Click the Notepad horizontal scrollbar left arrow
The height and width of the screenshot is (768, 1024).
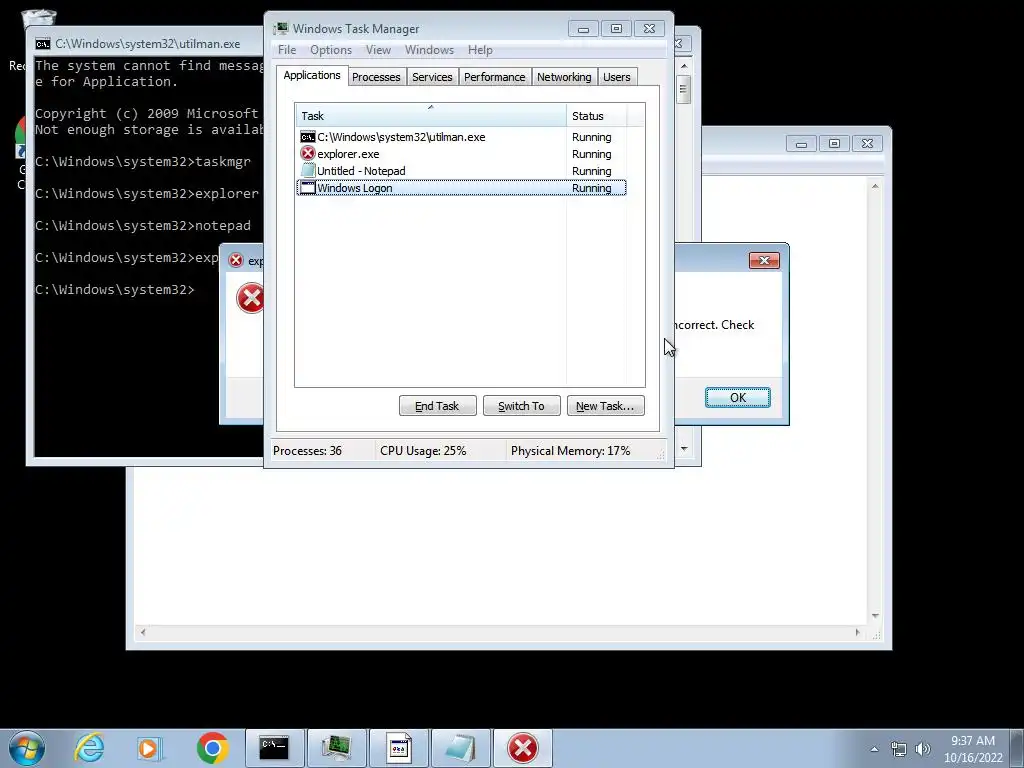[x=143, y=632]
